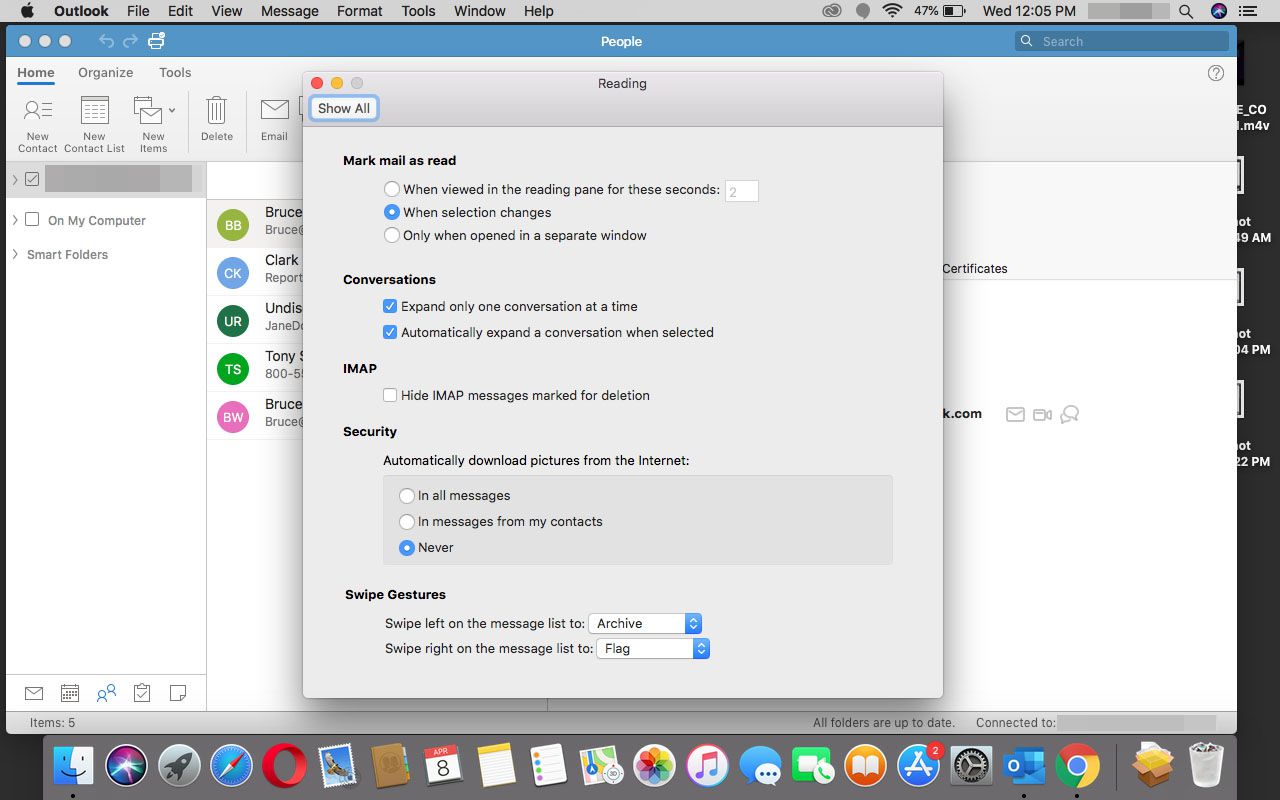This screenshot has height=800, width=1280.
Task: Open the Certificates tab in contact pane
Action: 974,268
